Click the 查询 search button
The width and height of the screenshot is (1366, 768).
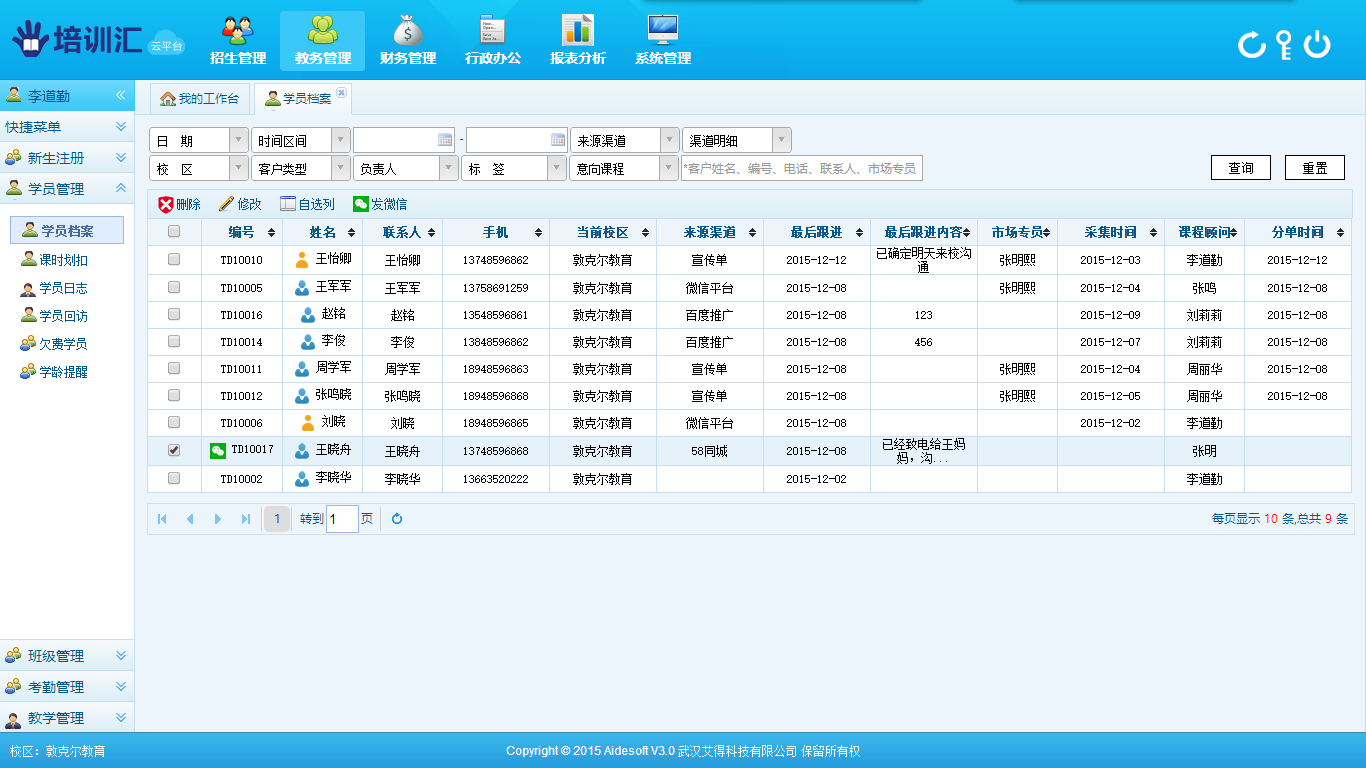[1241, 168]
